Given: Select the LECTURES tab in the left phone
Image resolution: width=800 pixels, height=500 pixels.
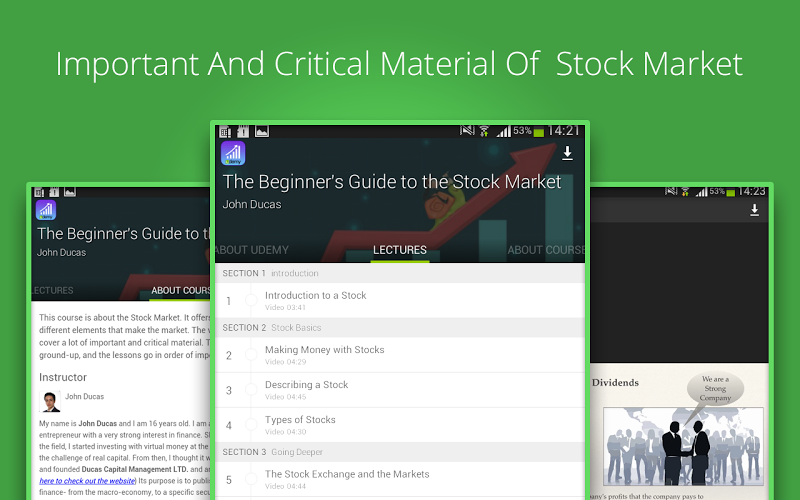Looking at the screenshot, I should (x=53, y=290).
